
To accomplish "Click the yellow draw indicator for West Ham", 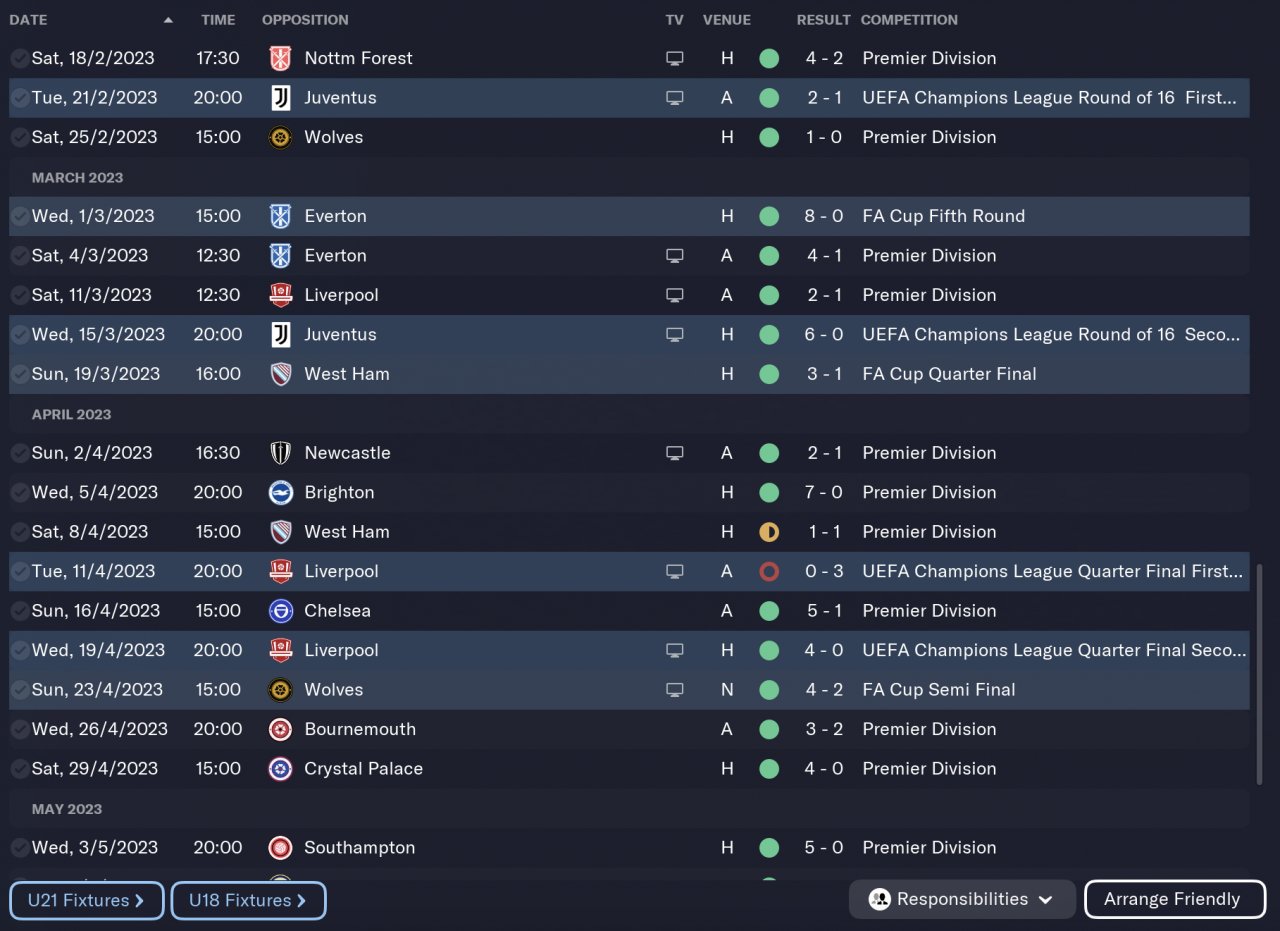I will (769, 532).
